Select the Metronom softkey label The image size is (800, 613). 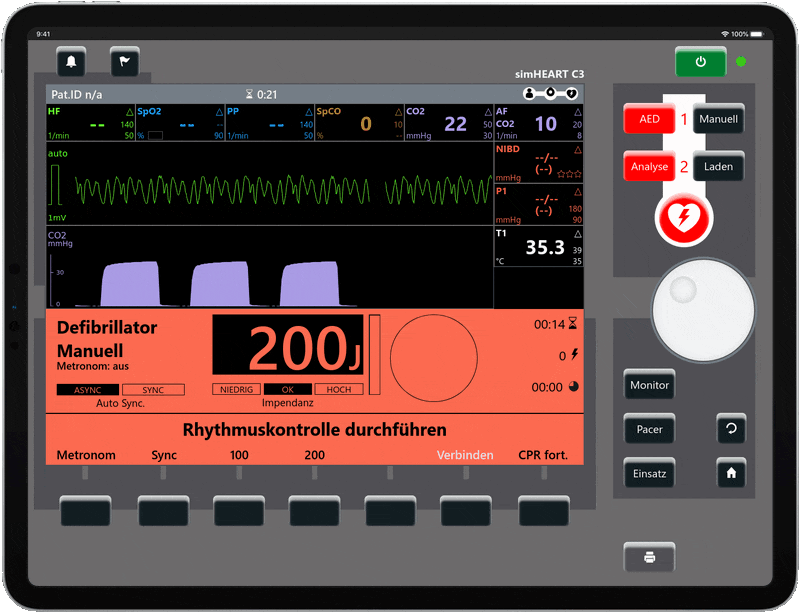pos(86,454)
